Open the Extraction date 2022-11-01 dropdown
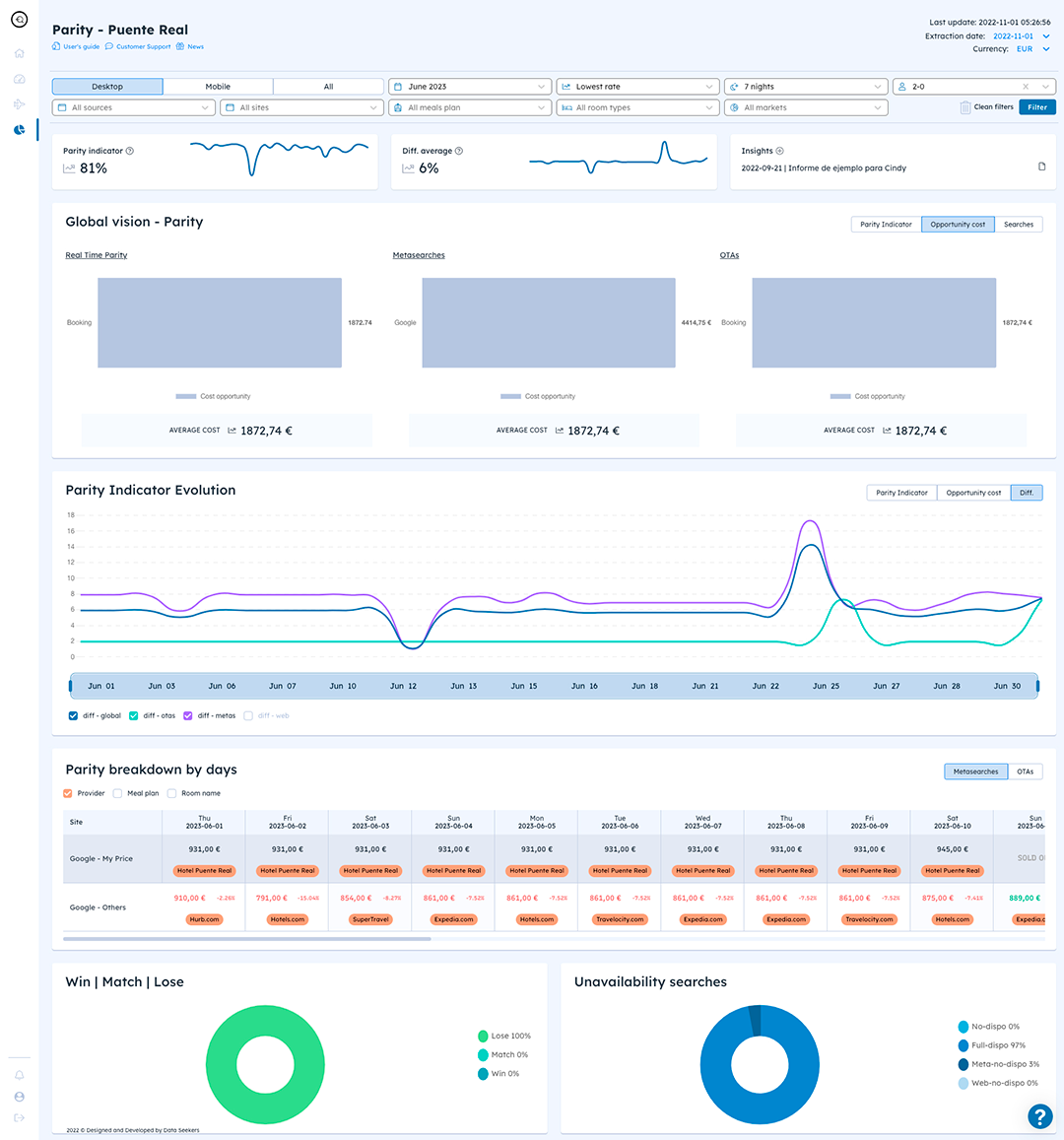This screenshot has height=1140, width=1064. point(1021,36)
